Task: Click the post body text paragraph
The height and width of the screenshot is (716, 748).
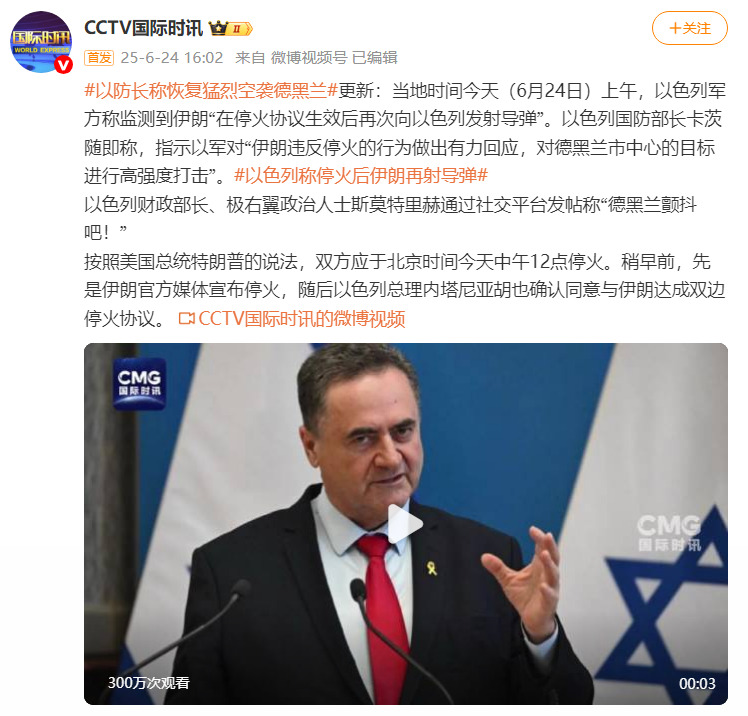Action: (405, 205)
